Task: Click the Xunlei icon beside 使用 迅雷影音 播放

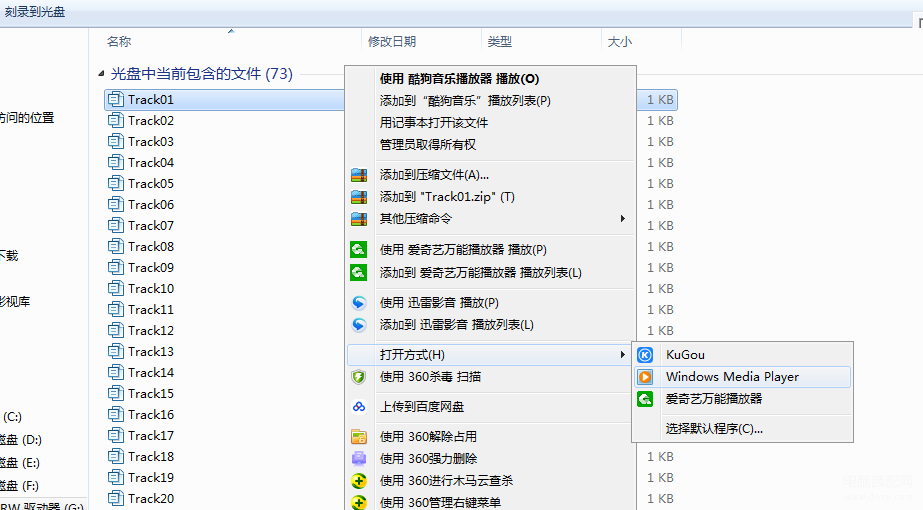Action: click(359, 303)
